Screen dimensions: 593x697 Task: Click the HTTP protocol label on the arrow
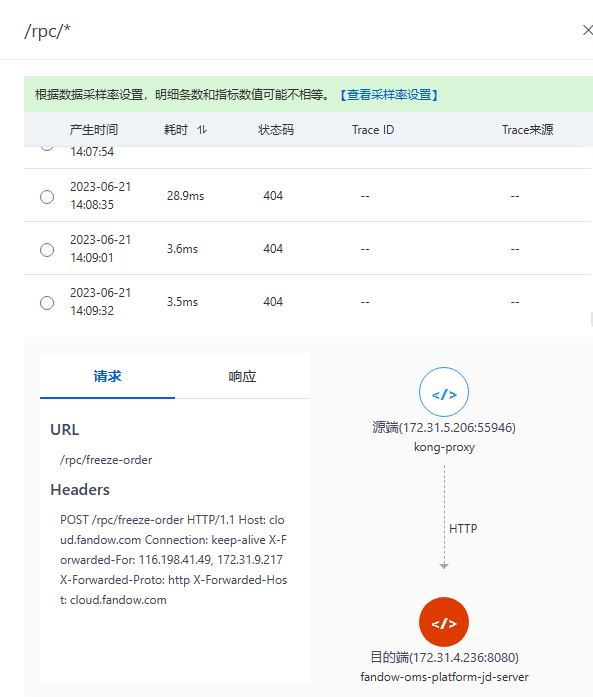(x=463, y=529)
